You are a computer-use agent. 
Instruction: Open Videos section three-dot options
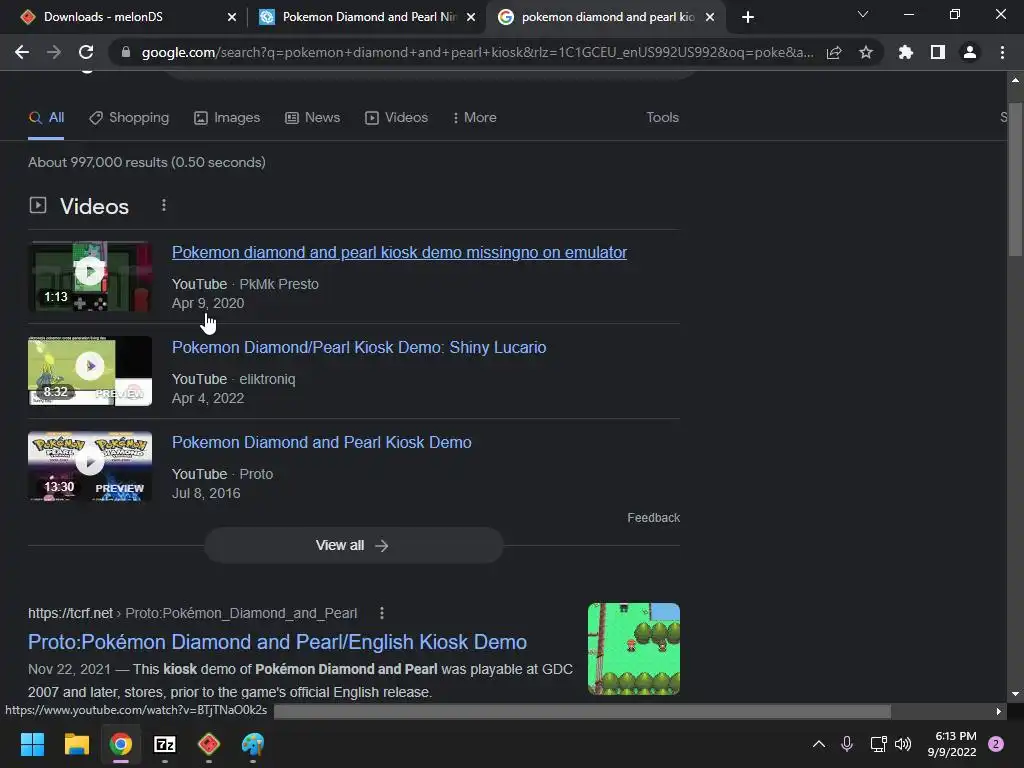pyautogui.click(x=164, y=206)
